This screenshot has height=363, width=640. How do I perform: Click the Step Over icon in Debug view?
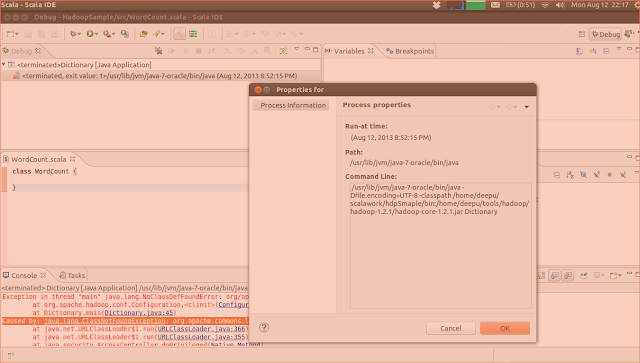[x=241, y=51]
